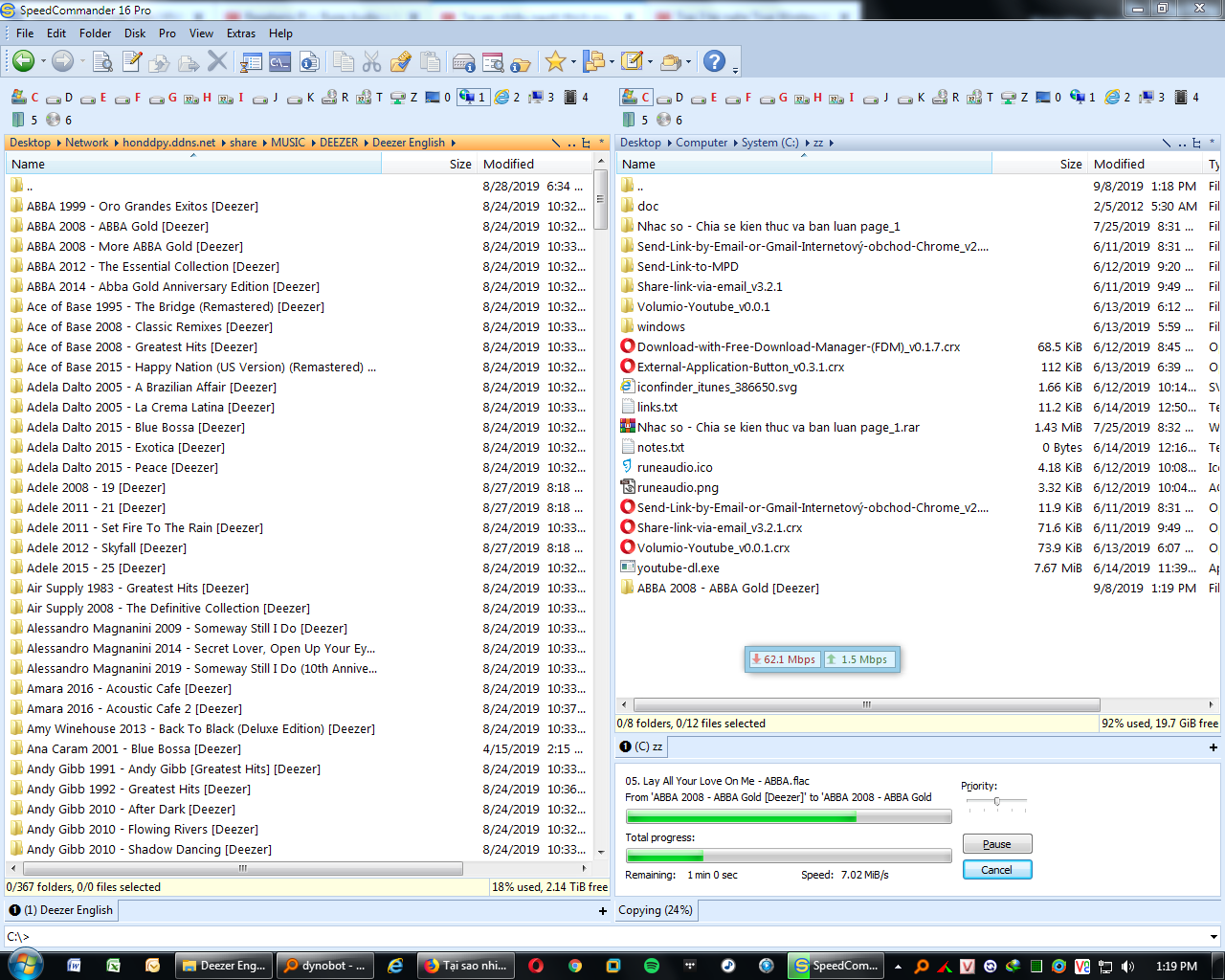
Task: Click the drive properties keyboard-info icon
Action: tap(463, 61)
